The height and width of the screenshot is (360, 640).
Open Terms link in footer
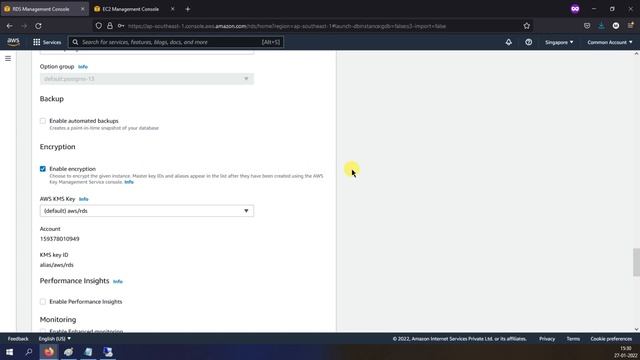pos(573,339)
